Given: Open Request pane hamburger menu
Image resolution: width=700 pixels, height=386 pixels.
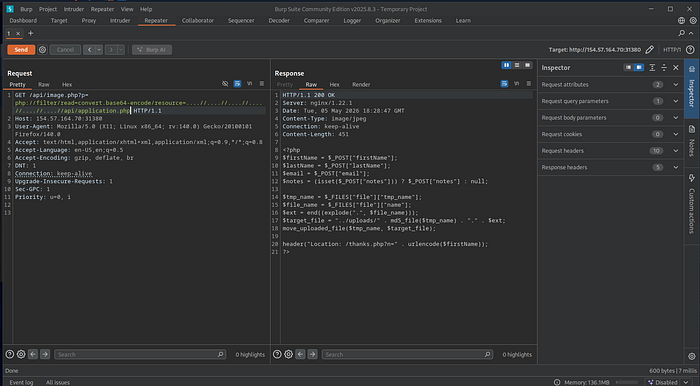Looking at the screenshot, I should click(262, 84).
